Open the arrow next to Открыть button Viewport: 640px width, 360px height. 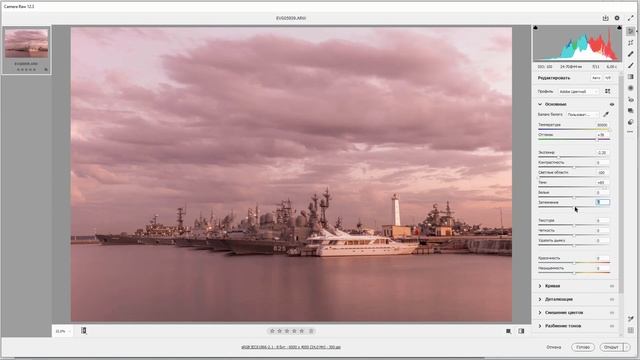[x=627, y=347]
